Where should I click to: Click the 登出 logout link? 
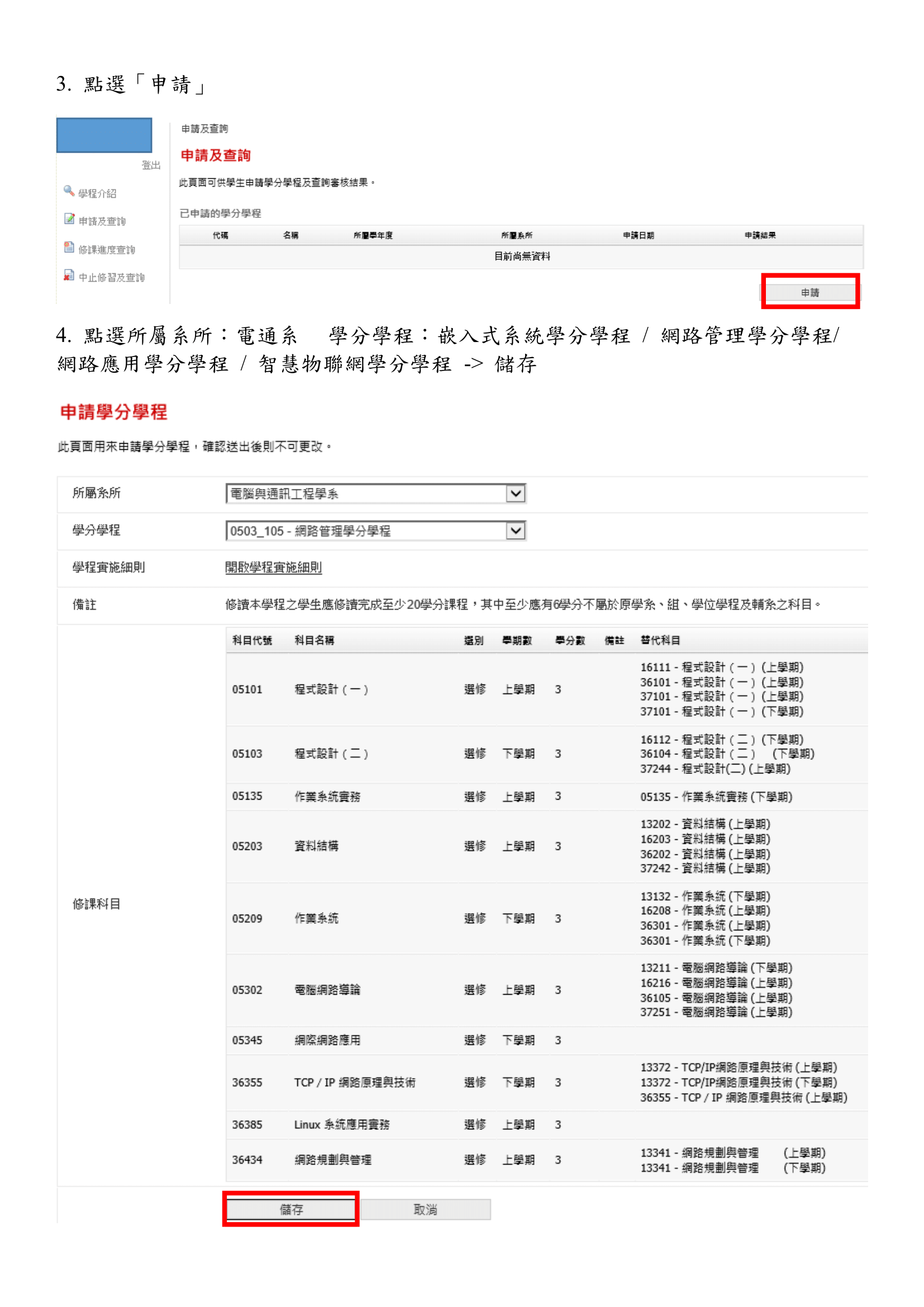pos(151,165)
